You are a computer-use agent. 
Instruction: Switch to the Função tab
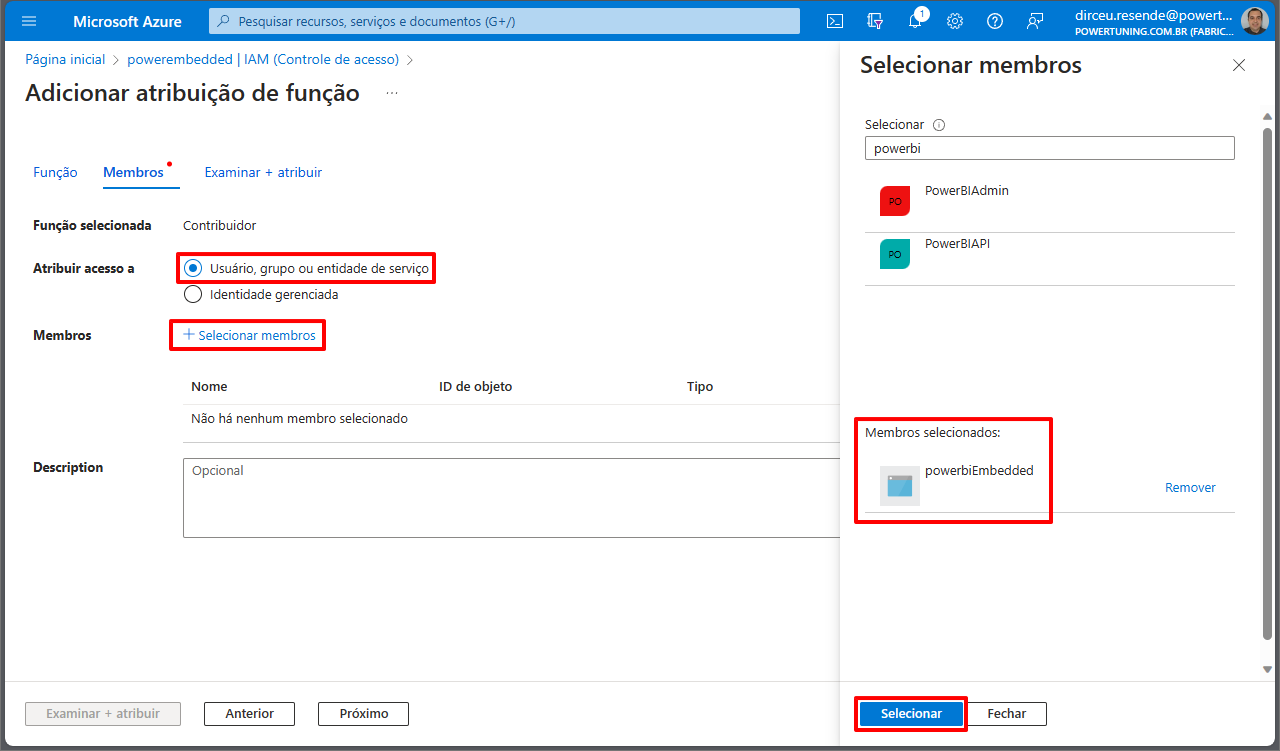55,172
